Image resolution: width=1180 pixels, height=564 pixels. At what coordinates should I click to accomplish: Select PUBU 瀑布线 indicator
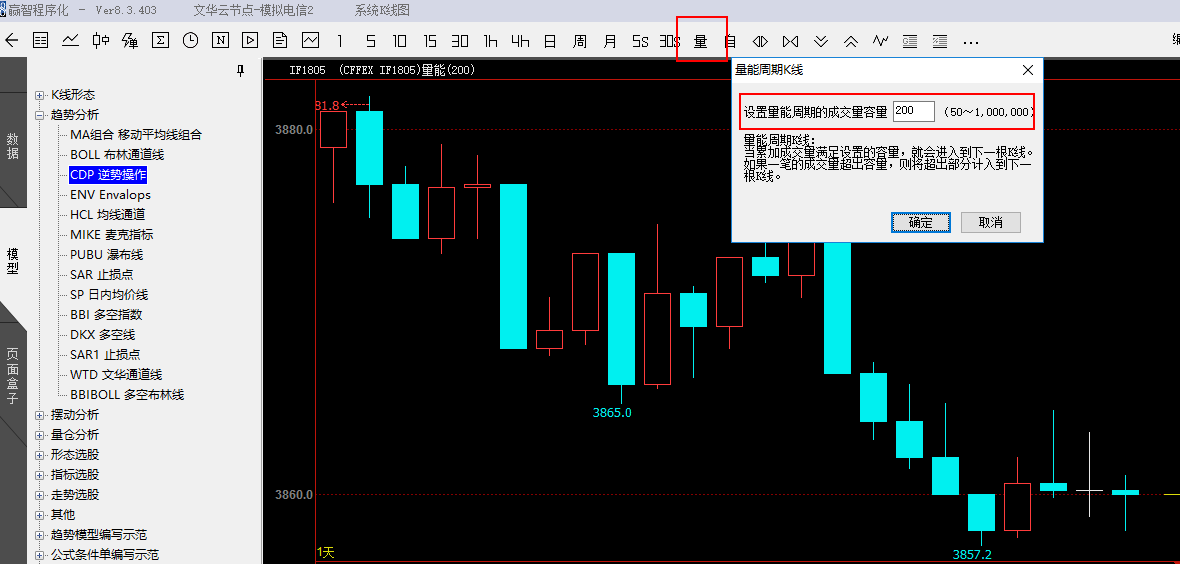point(106,255)
